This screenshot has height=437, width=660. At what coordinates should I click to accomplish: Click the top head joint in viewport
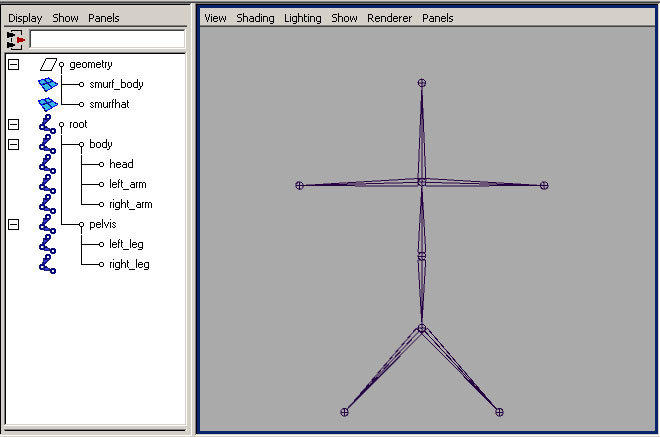coord(422,83)
